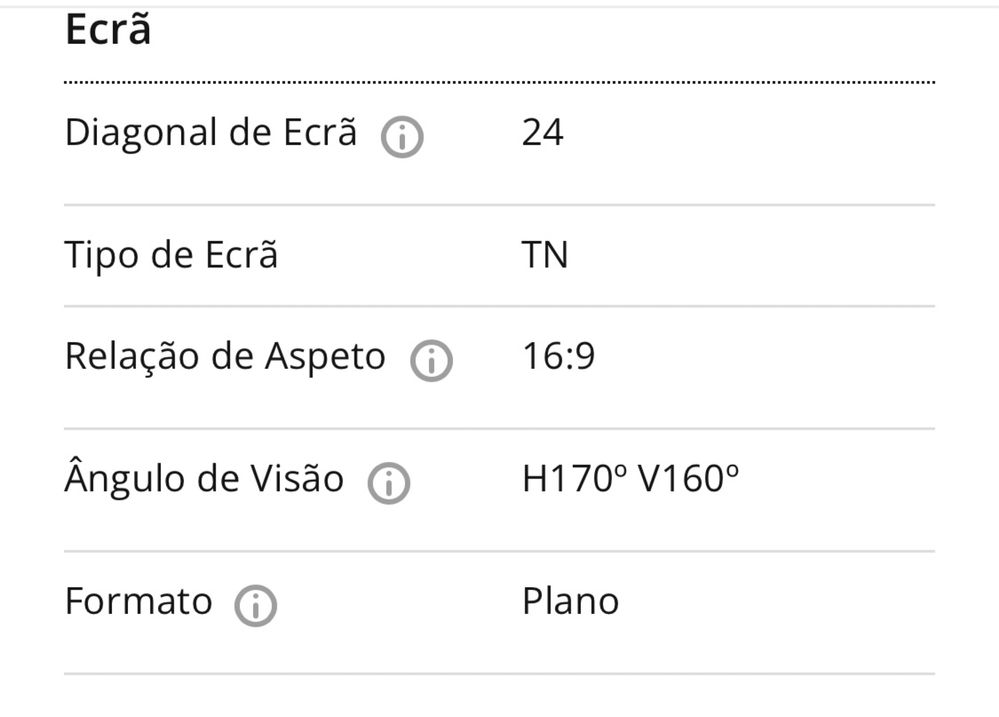Click info icon next to Relação de Aspeto
Image resolution: width=999 pixels, height=717 pixels.
[431, 361]
